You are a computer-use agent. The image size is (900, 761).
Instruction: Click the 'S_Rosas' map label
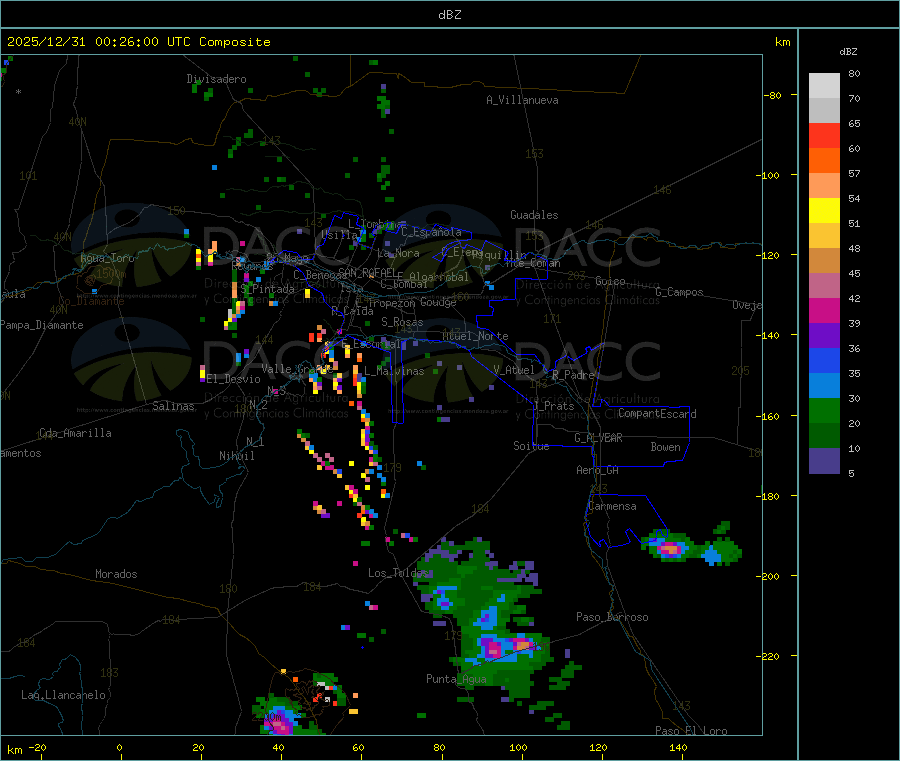click(402, 322)
